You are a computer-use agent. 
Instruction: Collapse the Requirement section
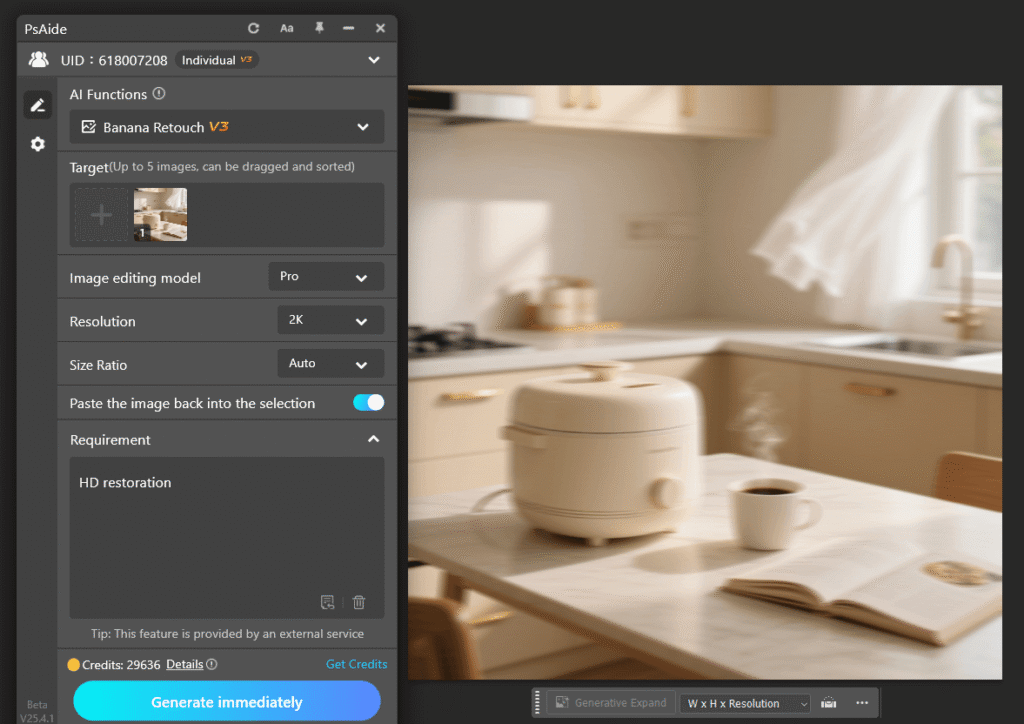[x=373, y=438]
